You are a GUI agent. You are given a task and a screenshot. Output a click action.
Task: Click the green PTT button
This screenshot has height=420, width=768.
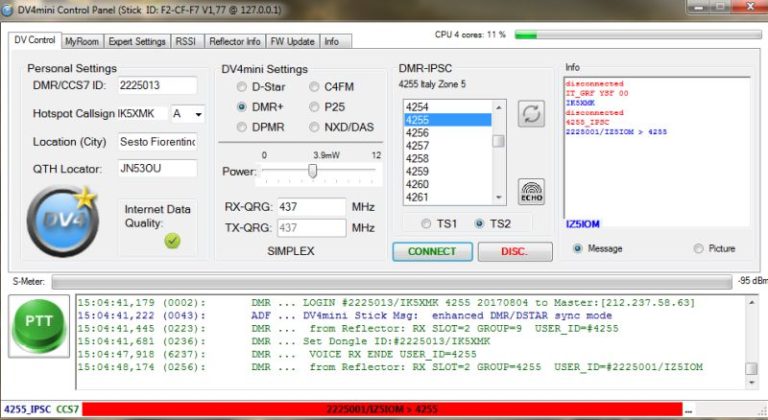point(39,325)
